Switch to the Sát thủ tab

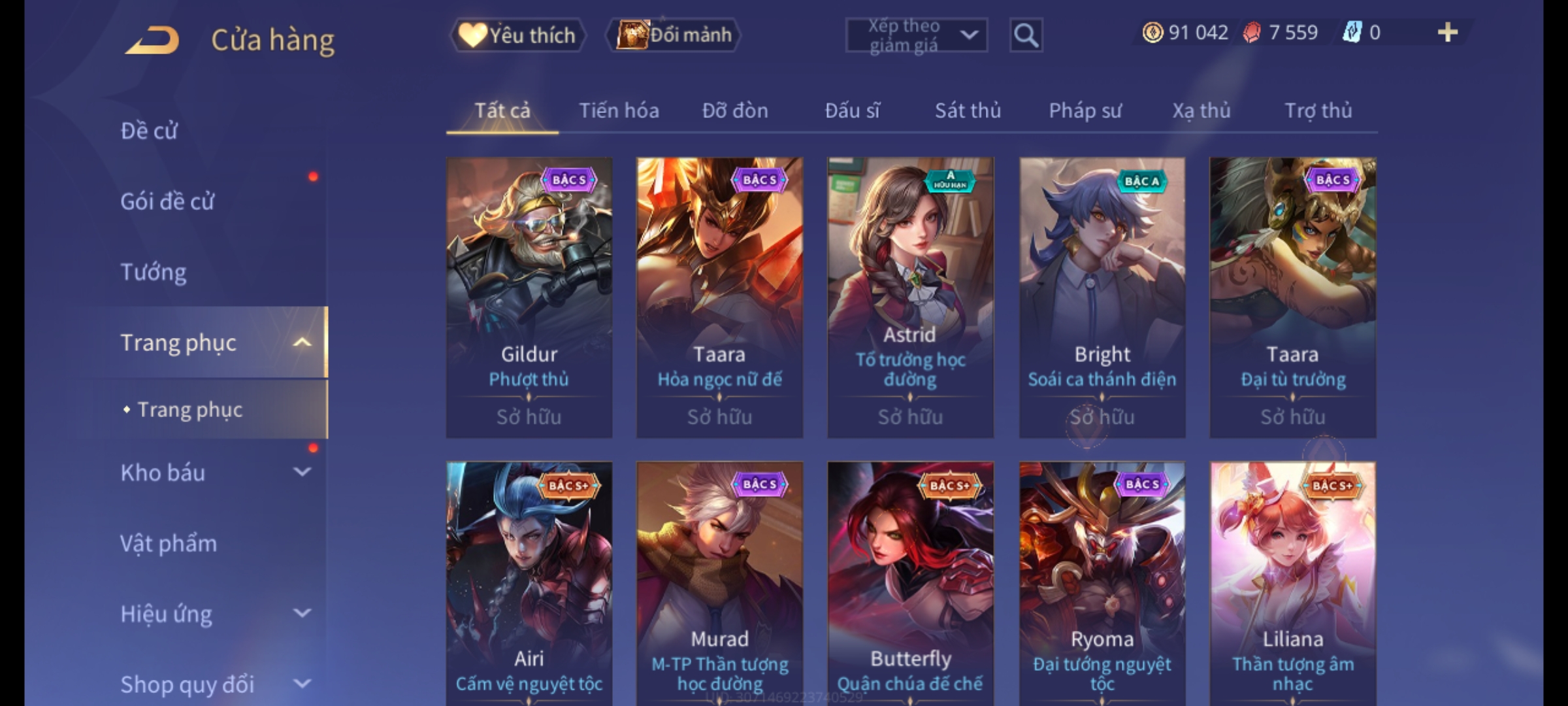968,110
